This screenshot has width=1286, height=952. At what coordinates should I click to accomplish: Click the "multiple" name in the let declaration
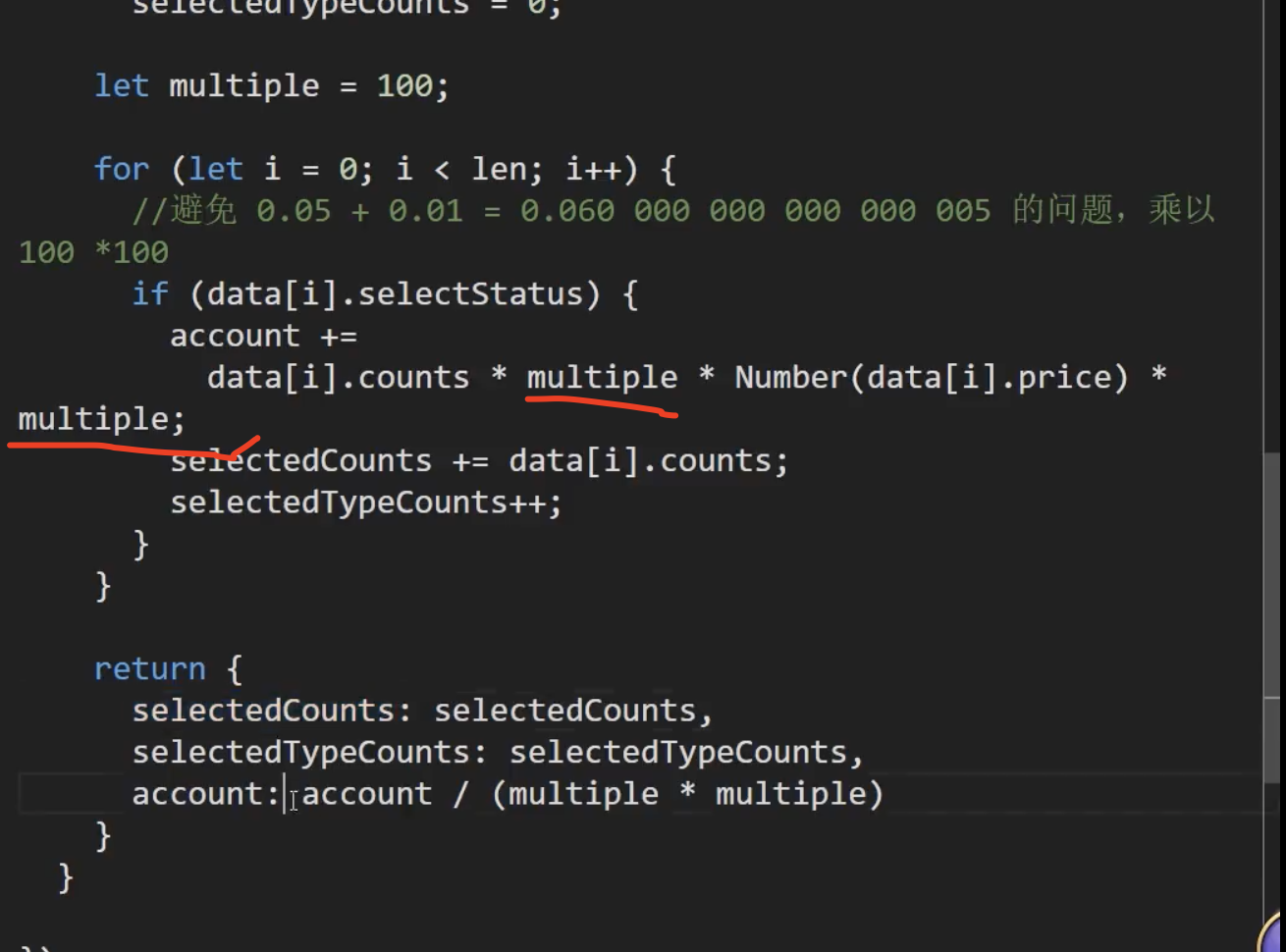pos(244,86)
